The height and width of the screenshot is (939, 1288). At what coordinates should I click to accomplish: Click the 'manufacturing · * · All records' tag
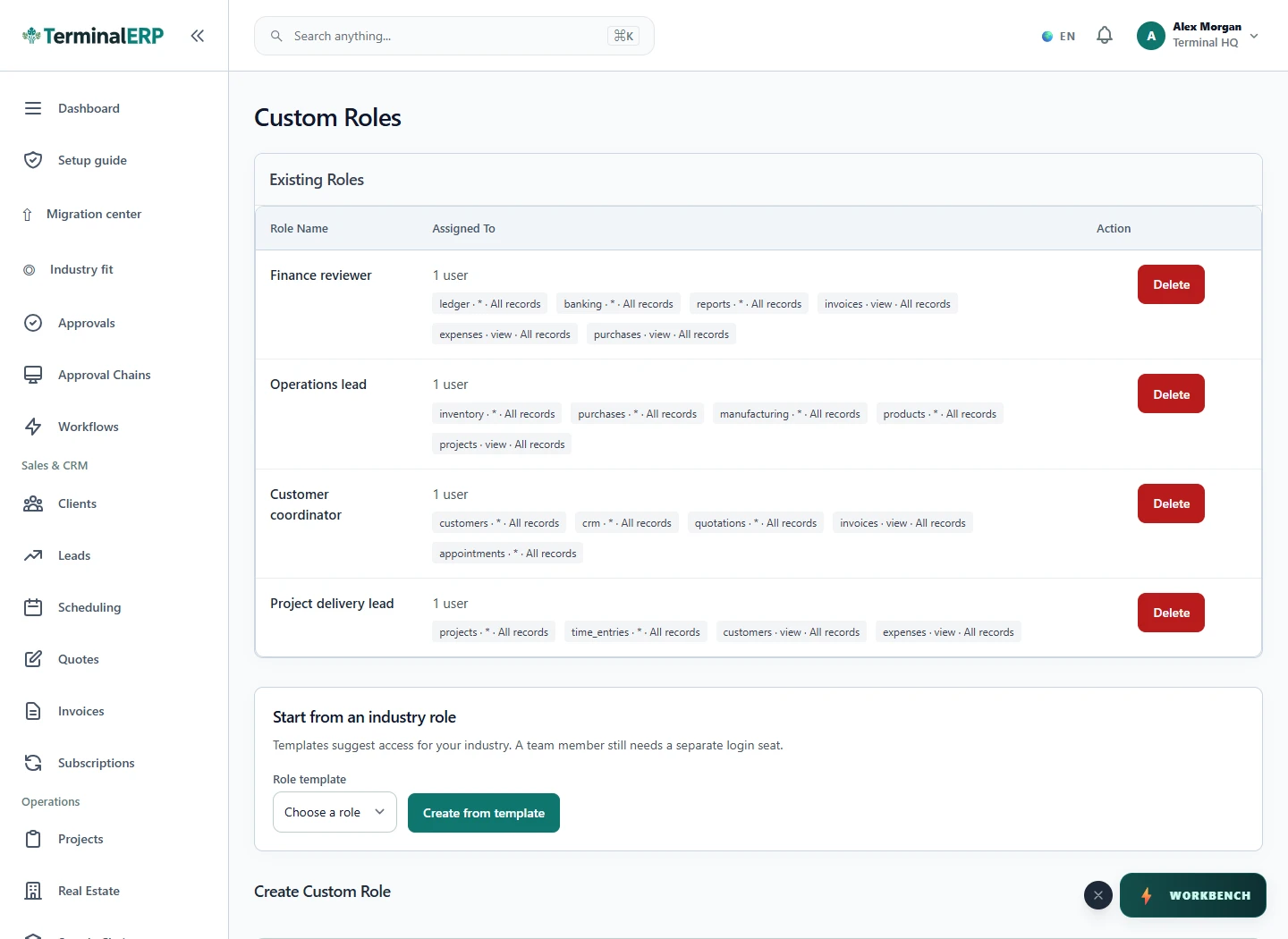point(790,414)
